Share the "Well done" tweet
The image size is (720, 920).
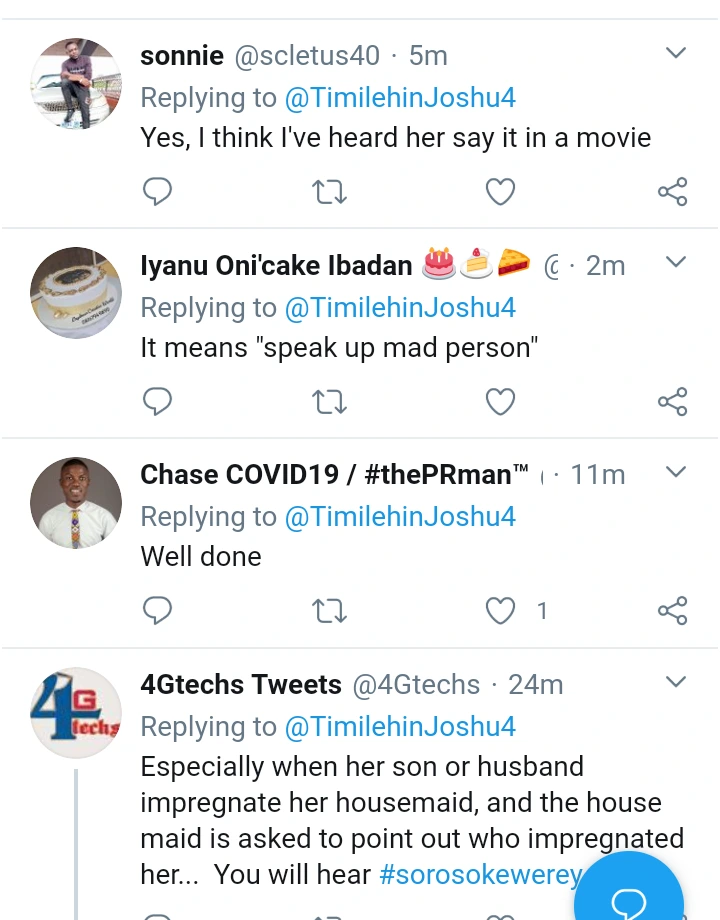pos(672,610)
